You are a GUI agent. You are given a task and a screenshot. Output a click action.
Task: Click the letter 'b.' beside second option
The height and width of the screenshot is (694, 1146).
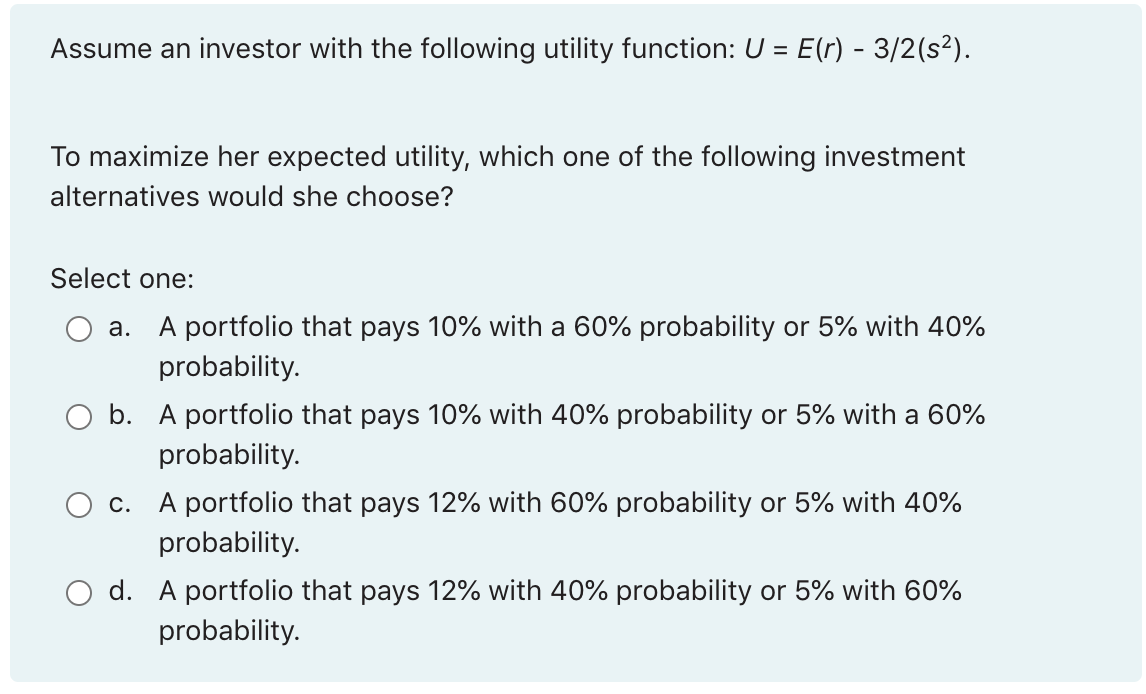(118, 415)
